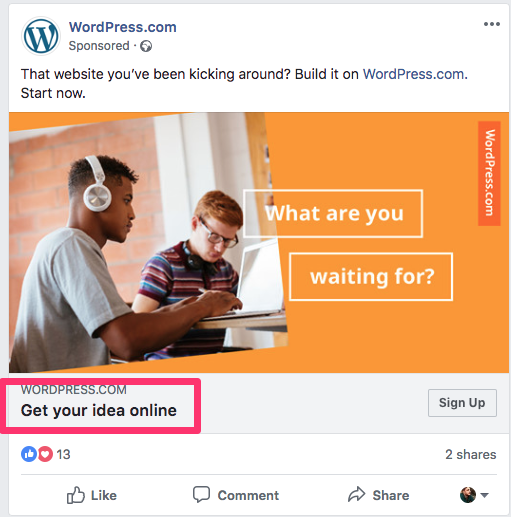The image size is (511, 517).
Task: Click the public globe audience icon
Action: pos(146,46)
